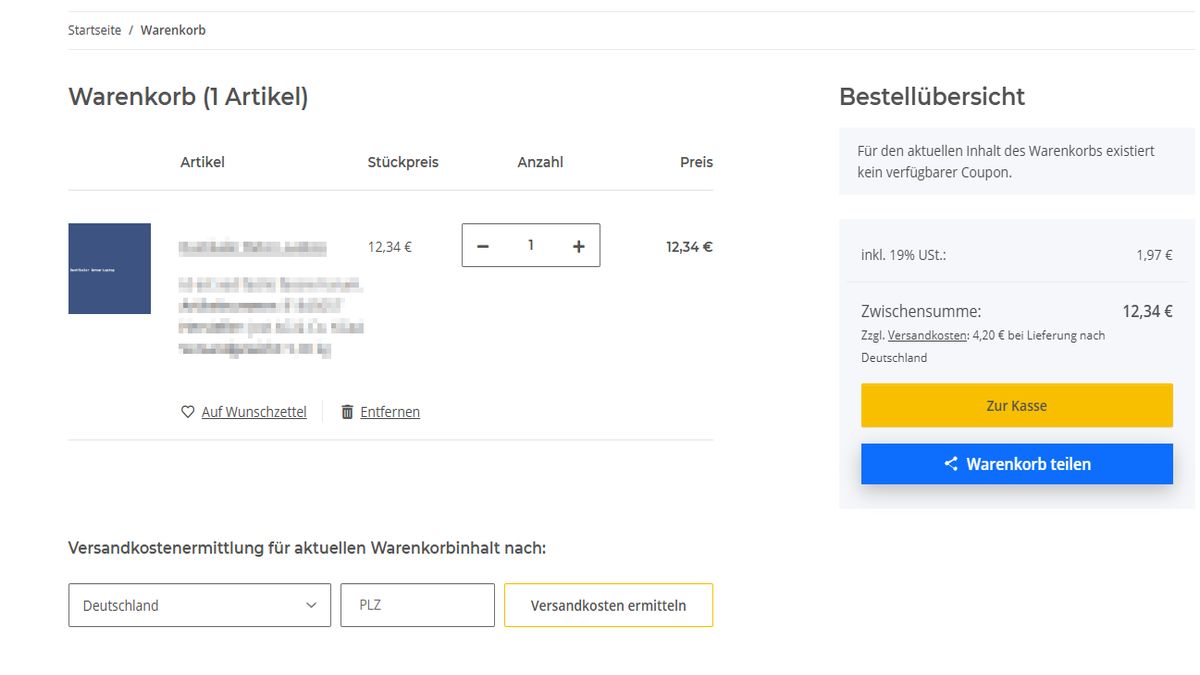The width and height of the screenshot is (1200, 675).
Task: Focus the PLZ postal code field
Action: [417, 605]
